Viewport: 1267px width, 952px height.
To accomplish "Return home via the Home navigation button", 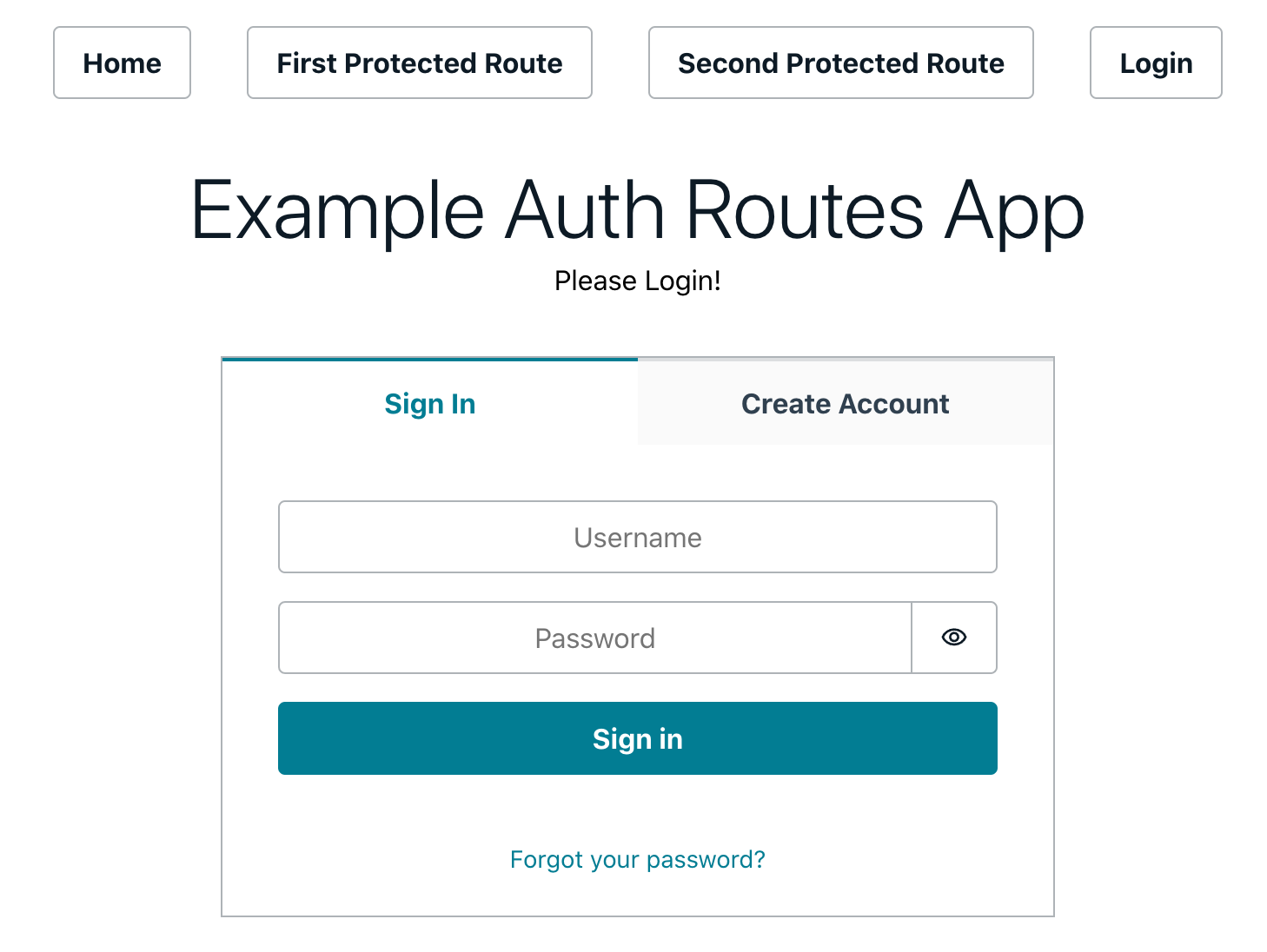I will click(x=122, y=63).
